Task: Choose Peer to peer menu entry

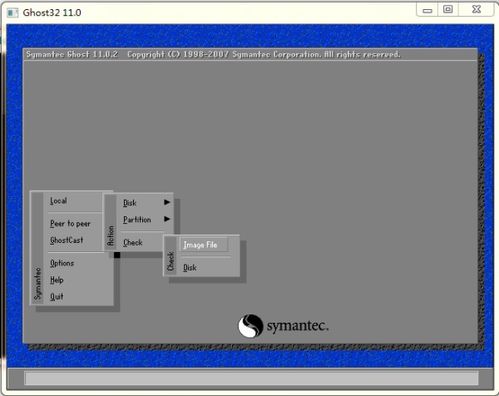Action: (x=70, y=223)
